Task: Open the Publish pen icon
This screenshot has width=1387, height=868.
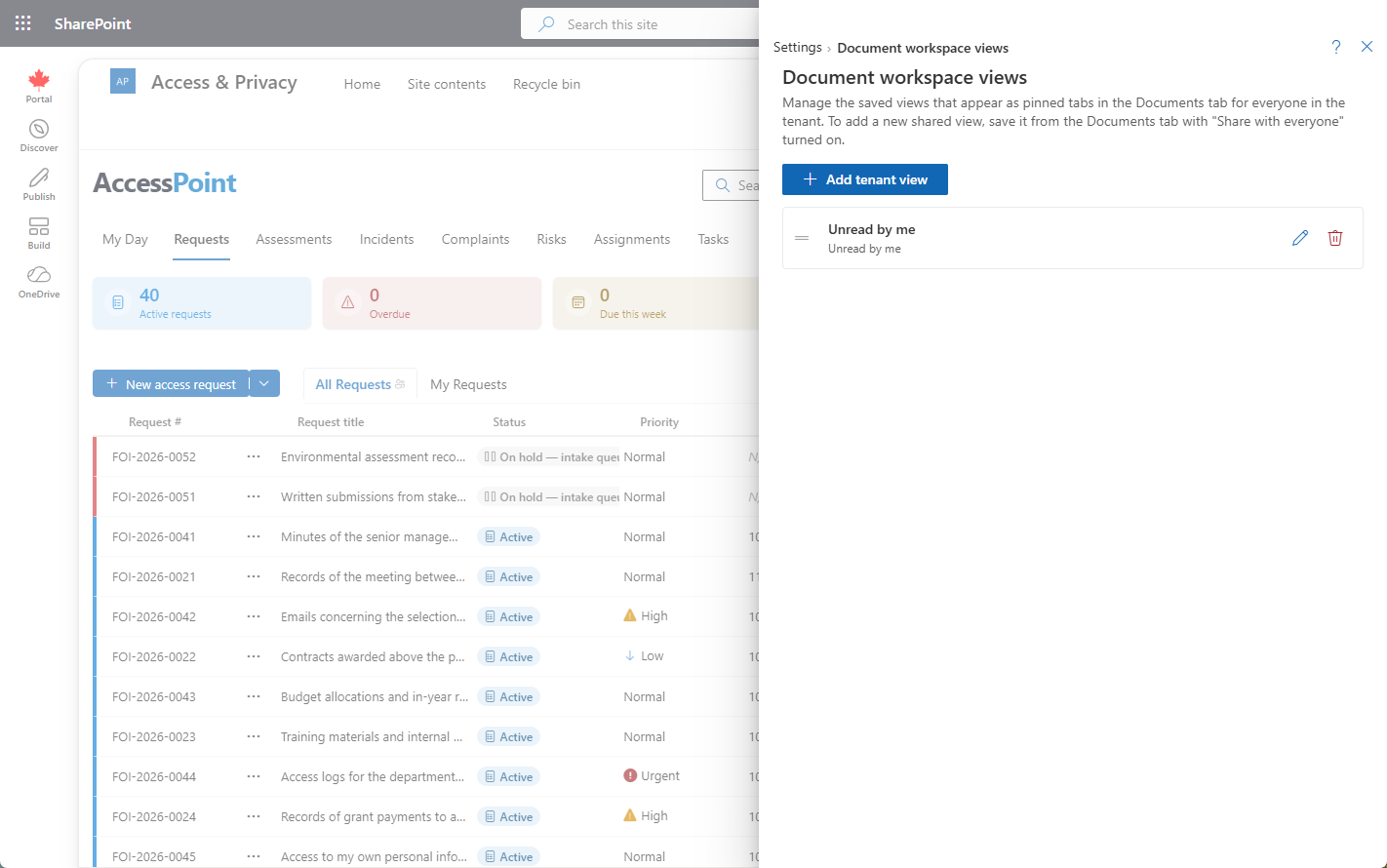Action: pos(39,178)
